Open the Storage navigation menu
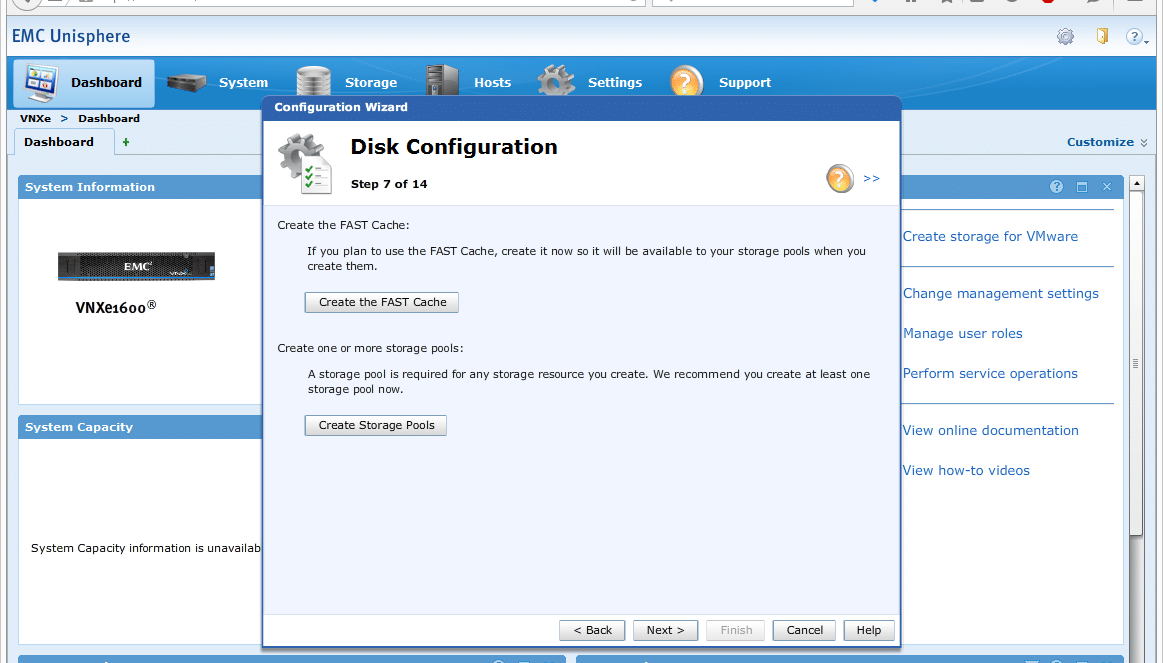The width and height of the screenshot is (1163, 663). click(347, 82)
